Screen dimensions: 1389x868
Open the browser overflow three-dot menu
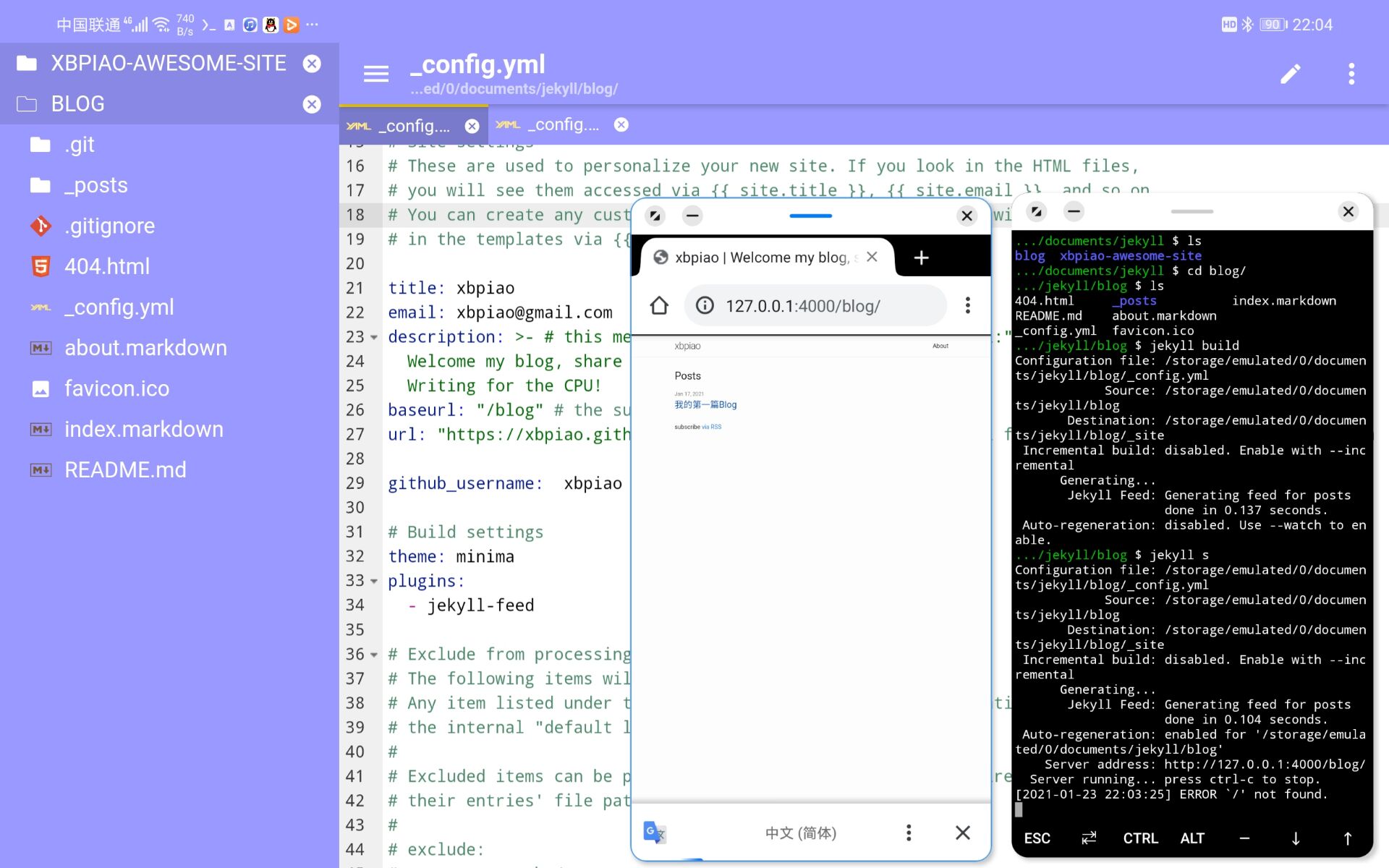pyautogui.click(x=967, y=305)
